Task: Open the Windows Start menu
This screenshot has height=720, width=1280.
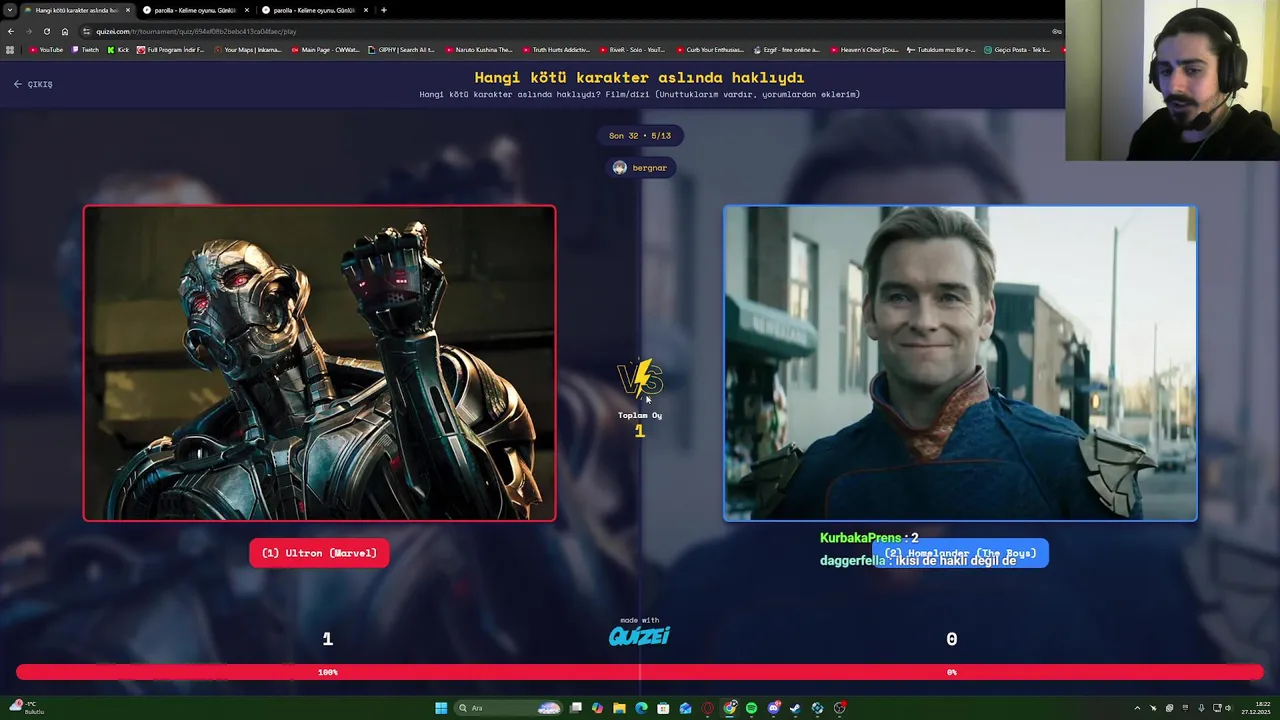Action: [441, 708]
